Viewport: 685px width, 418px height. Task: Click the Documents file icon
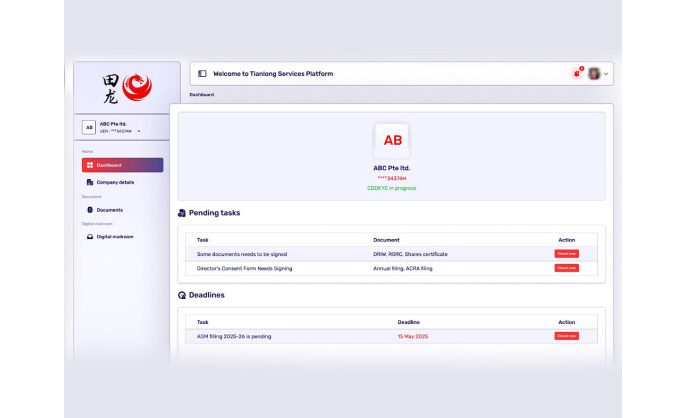click(x=90, y=210)
